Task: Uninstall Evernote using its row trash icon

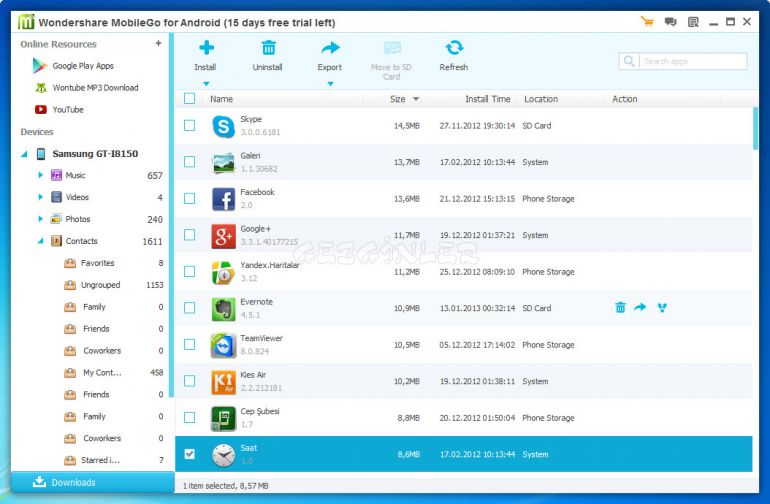Action: pos(620,308)
